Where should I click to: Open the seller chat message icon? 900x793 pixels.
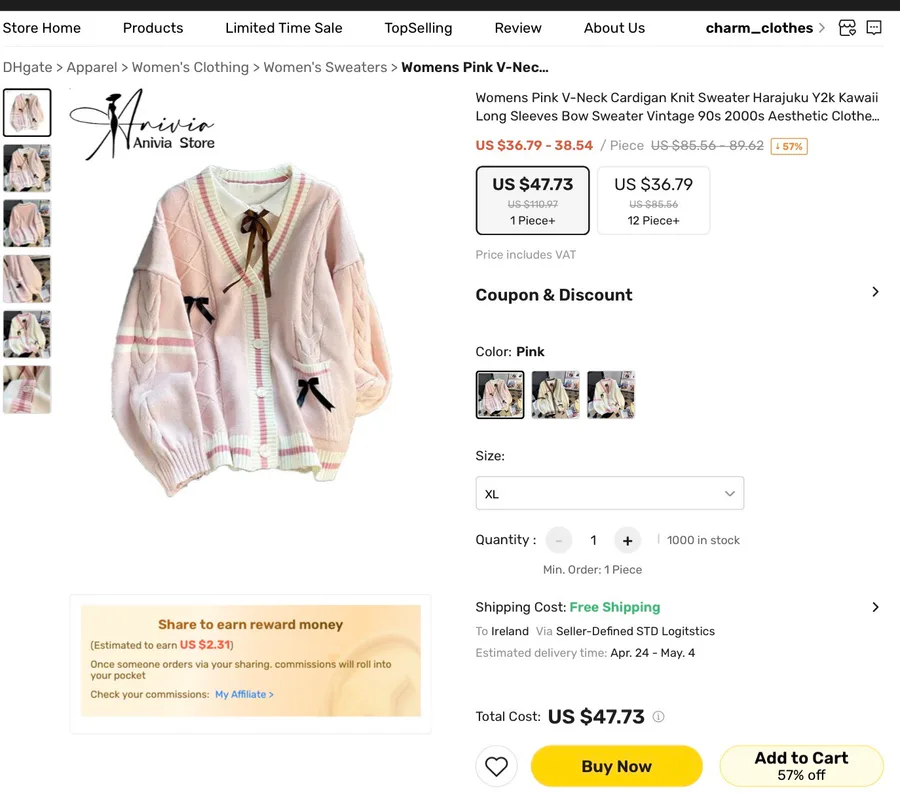[874, 28]
